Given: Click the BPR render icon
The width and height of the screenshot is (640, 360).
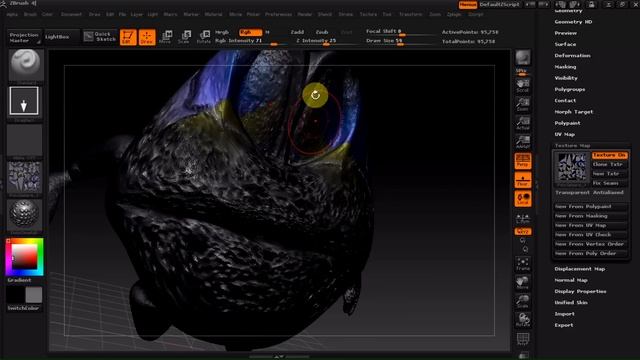Looking at the screenshot, I should [x=522, y=58].
